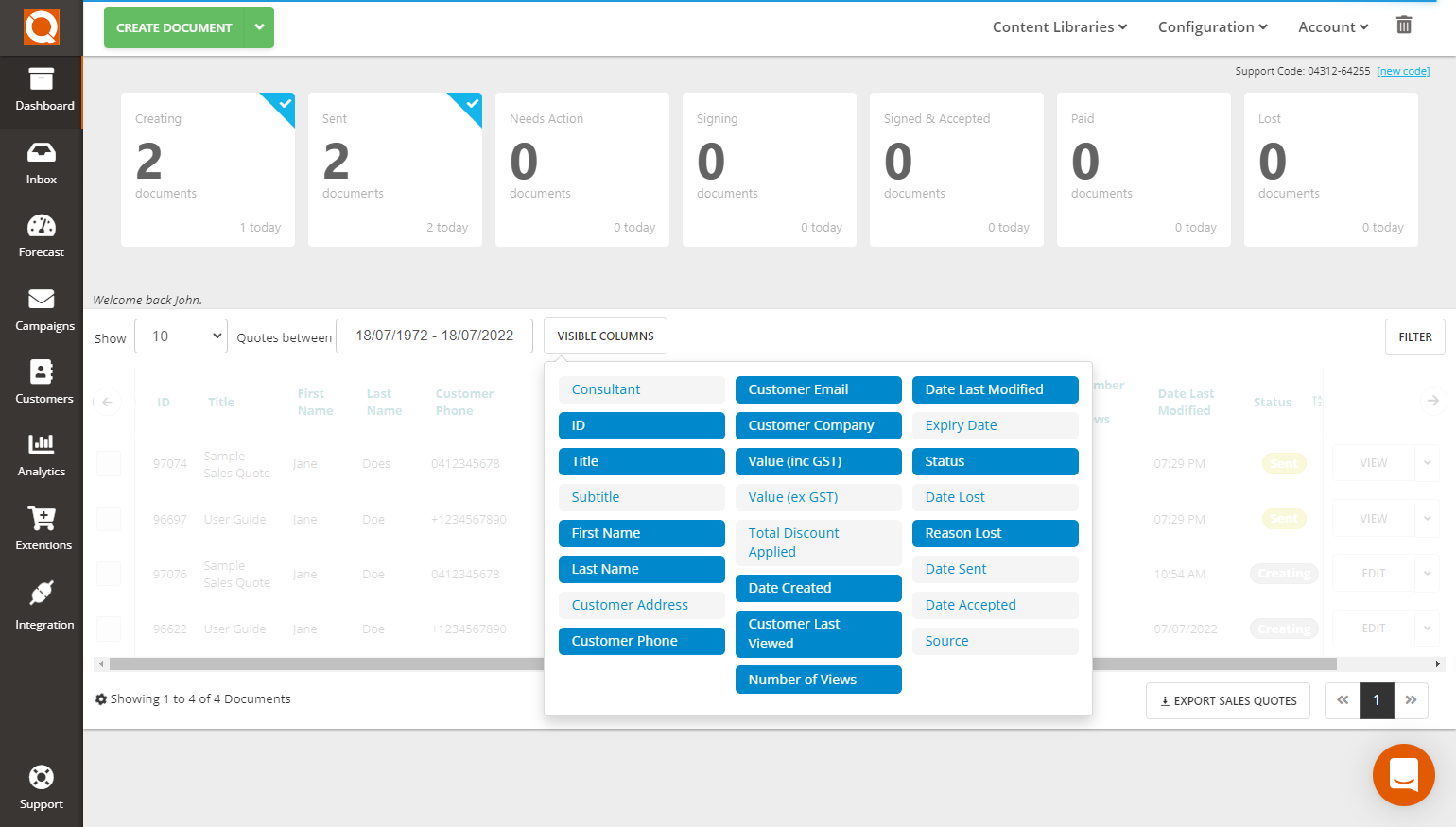
Task: Open the Show page size dropdown
Action: [180, 336]
